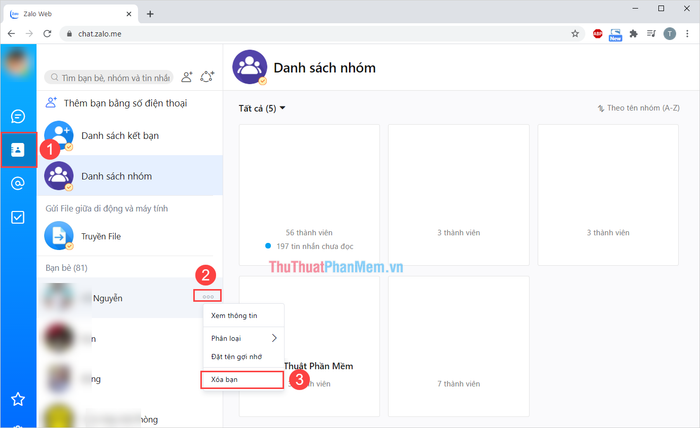
Task: Open the group card with 7 thành viên
Action: (459, 346)
